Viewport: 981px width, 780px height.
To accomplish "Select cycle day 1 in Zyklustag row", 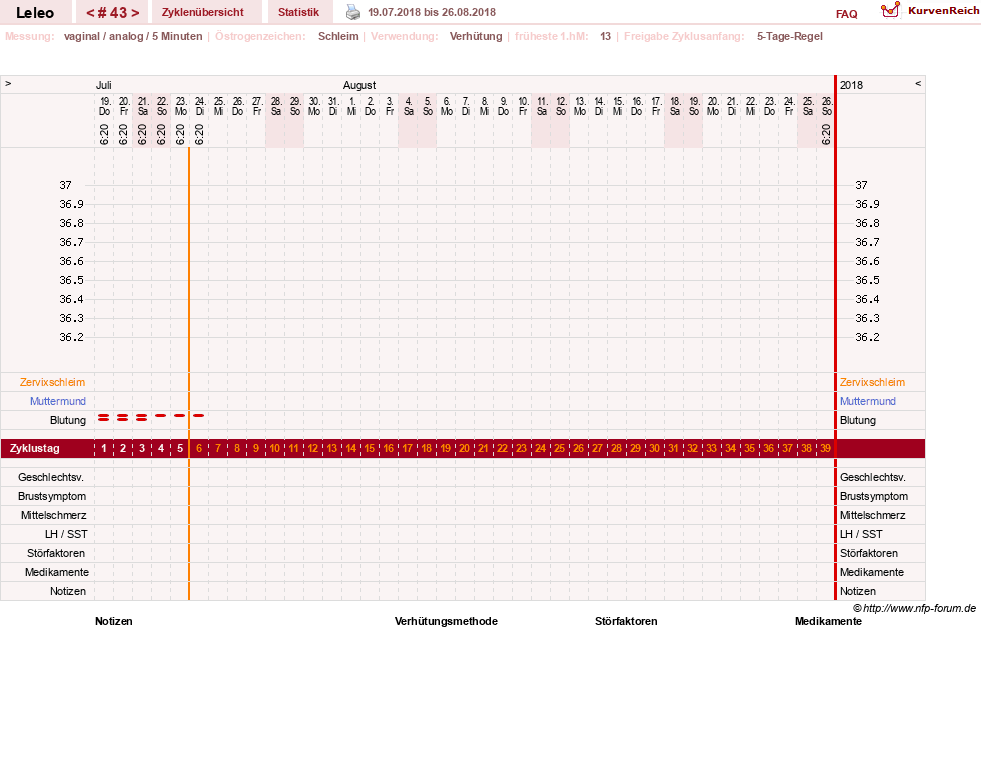I will tap(104, 448).
